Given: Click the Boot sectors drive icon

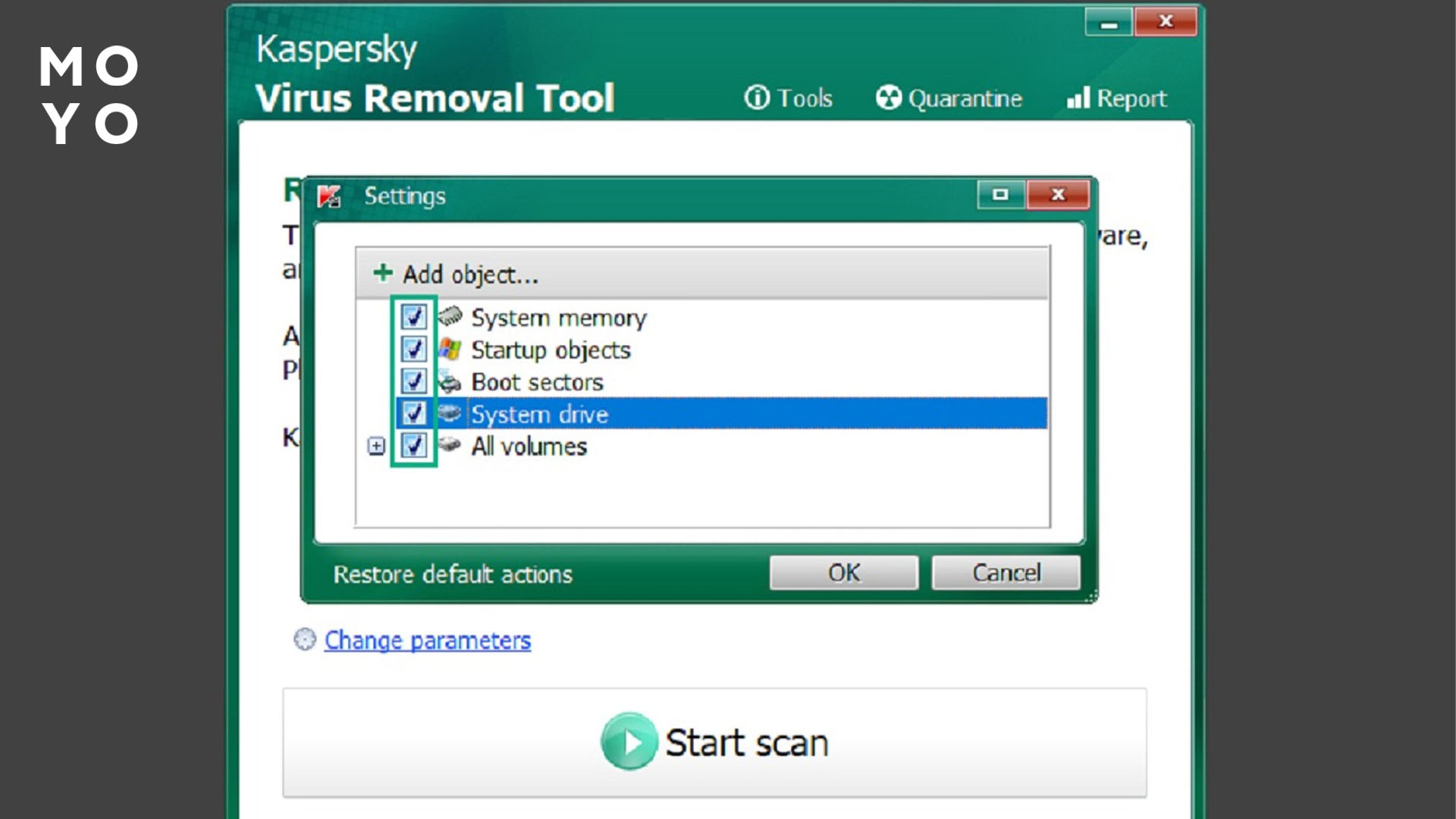Looking at the screenshot, I should click(x=450, y=382).
